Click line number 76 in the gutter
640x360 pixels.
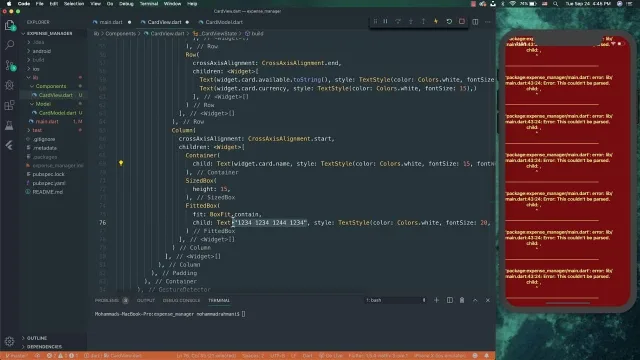pyautogui.click(x=102, y=223)
